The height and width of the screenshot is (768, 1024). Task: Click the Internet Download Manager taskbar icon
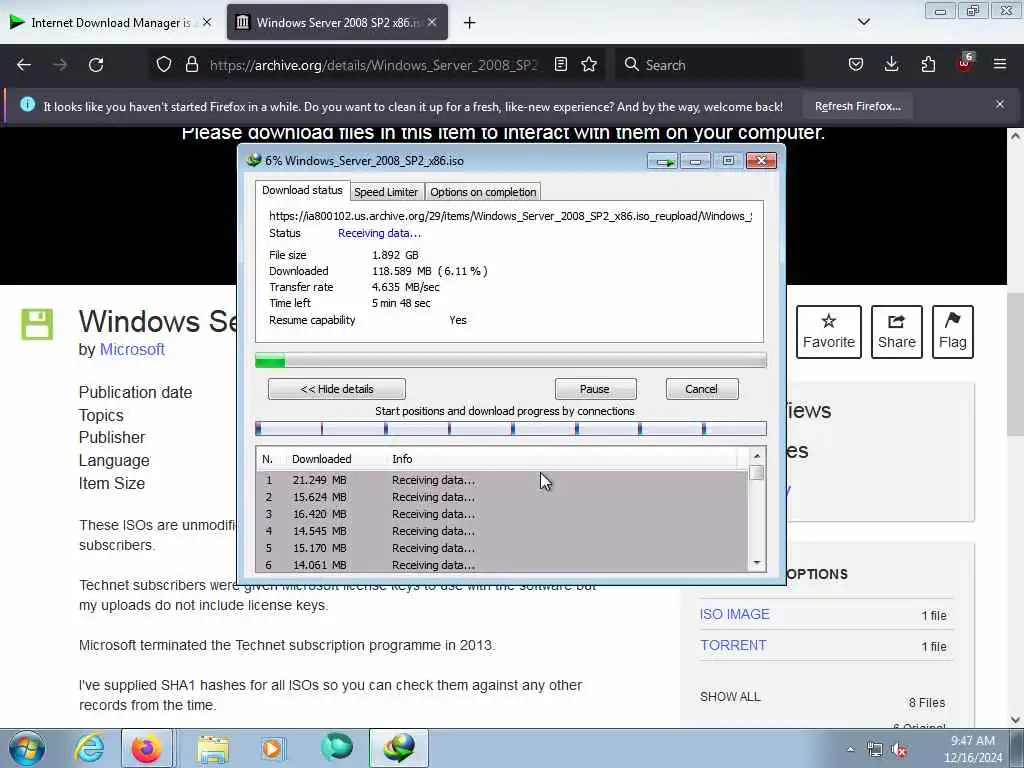398,748
